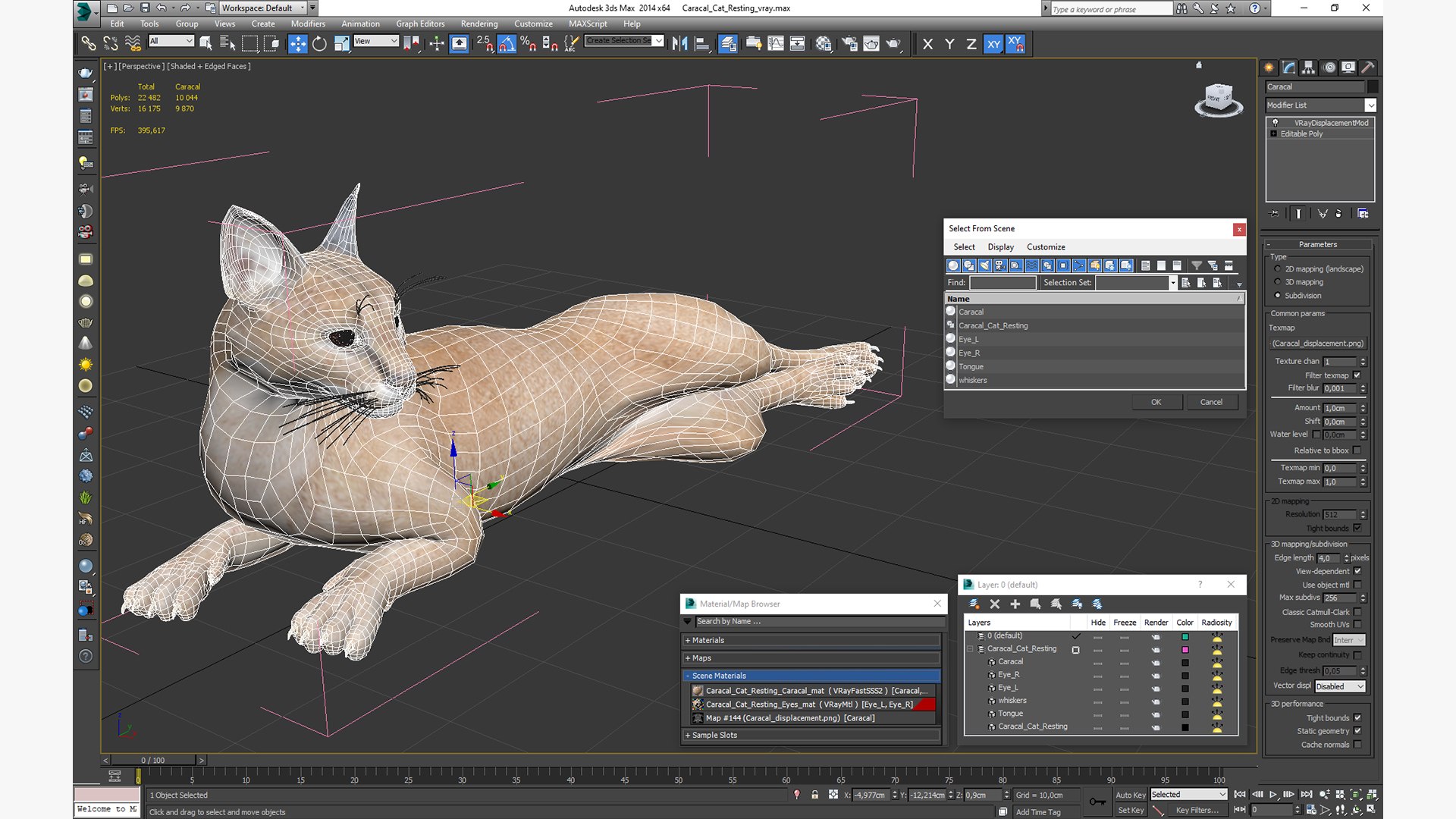Click the Align tool icon

[x=702, y=44]
